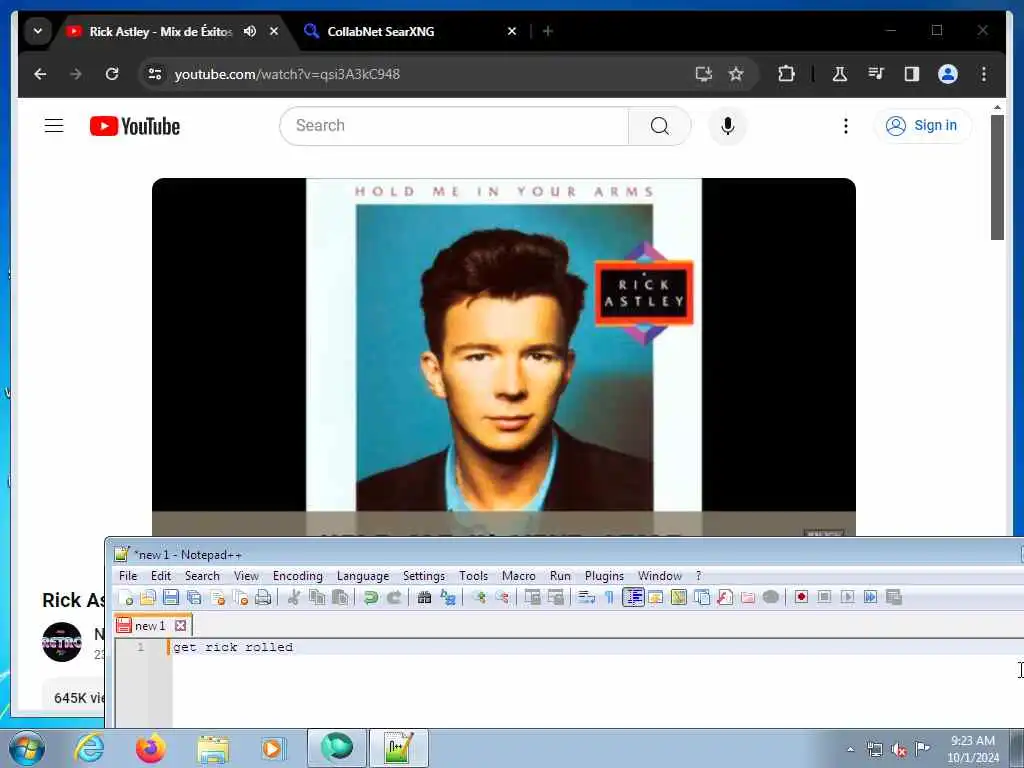Open a new Chrome tab
The image size is (1024, 768).
click(x=548, y=31)
